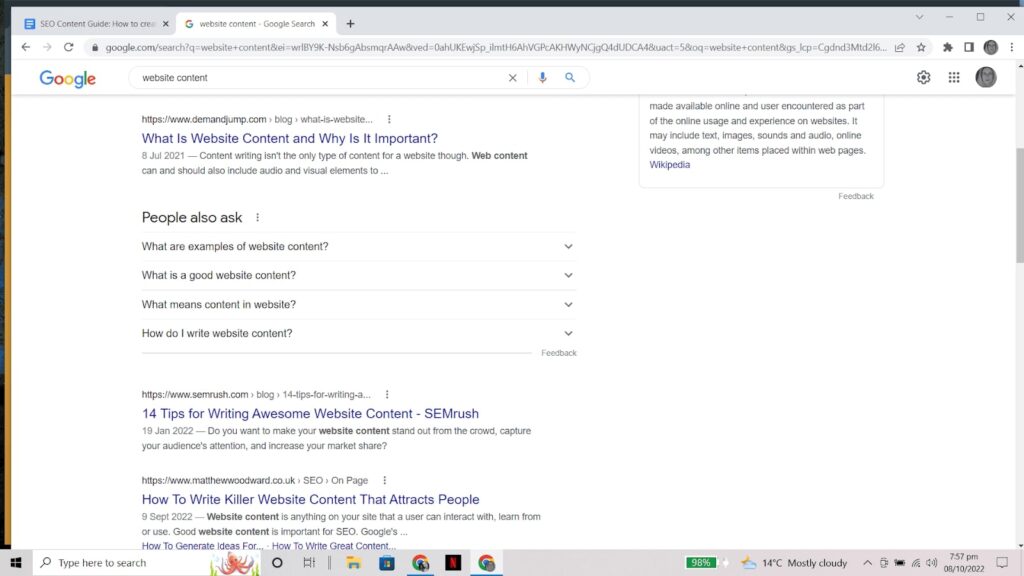Select the website content Google Search tab
1024x576 pixels.
pos(256,24)
